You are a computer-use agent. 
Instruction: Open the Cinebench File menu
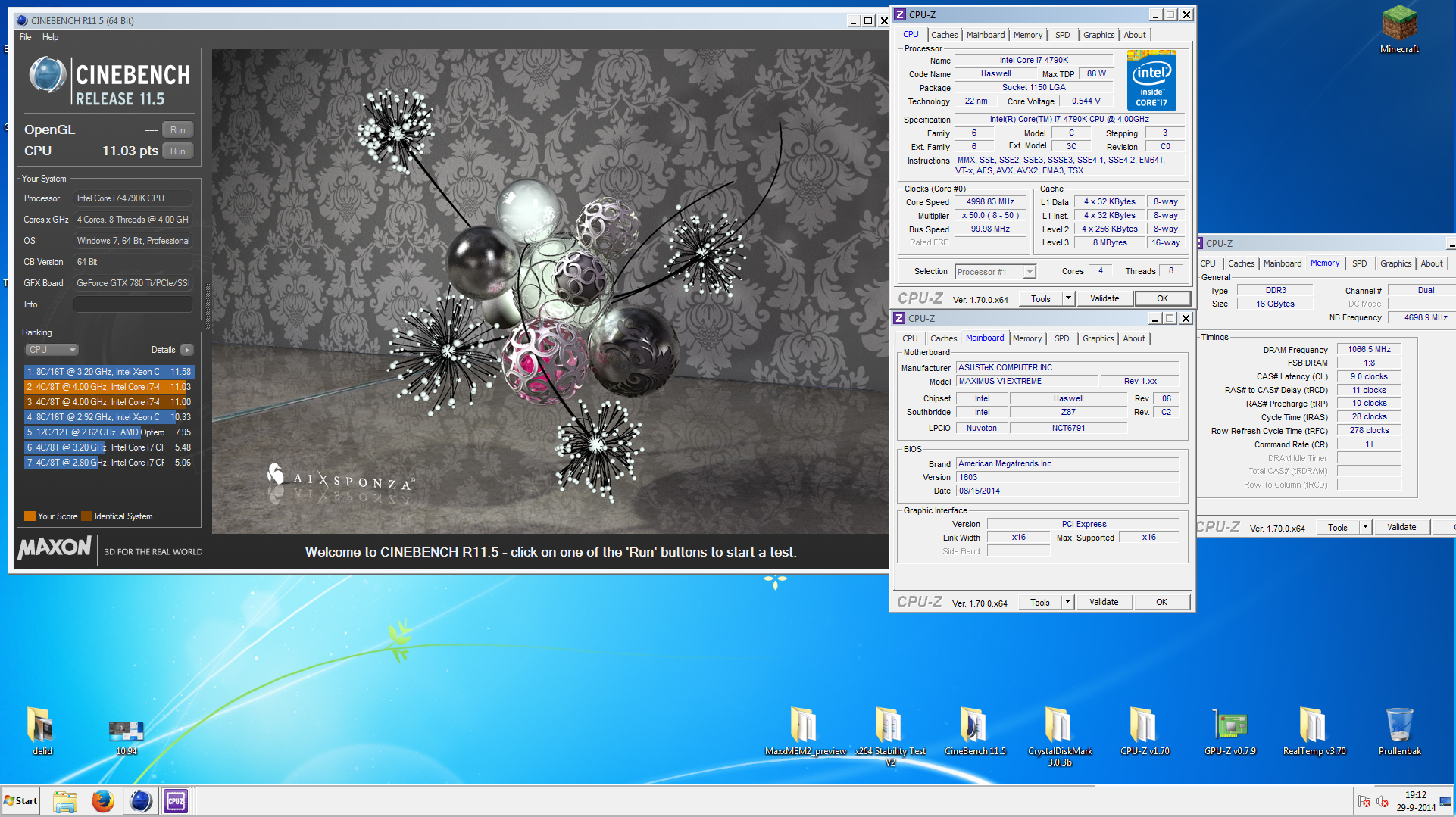point(25,37)
